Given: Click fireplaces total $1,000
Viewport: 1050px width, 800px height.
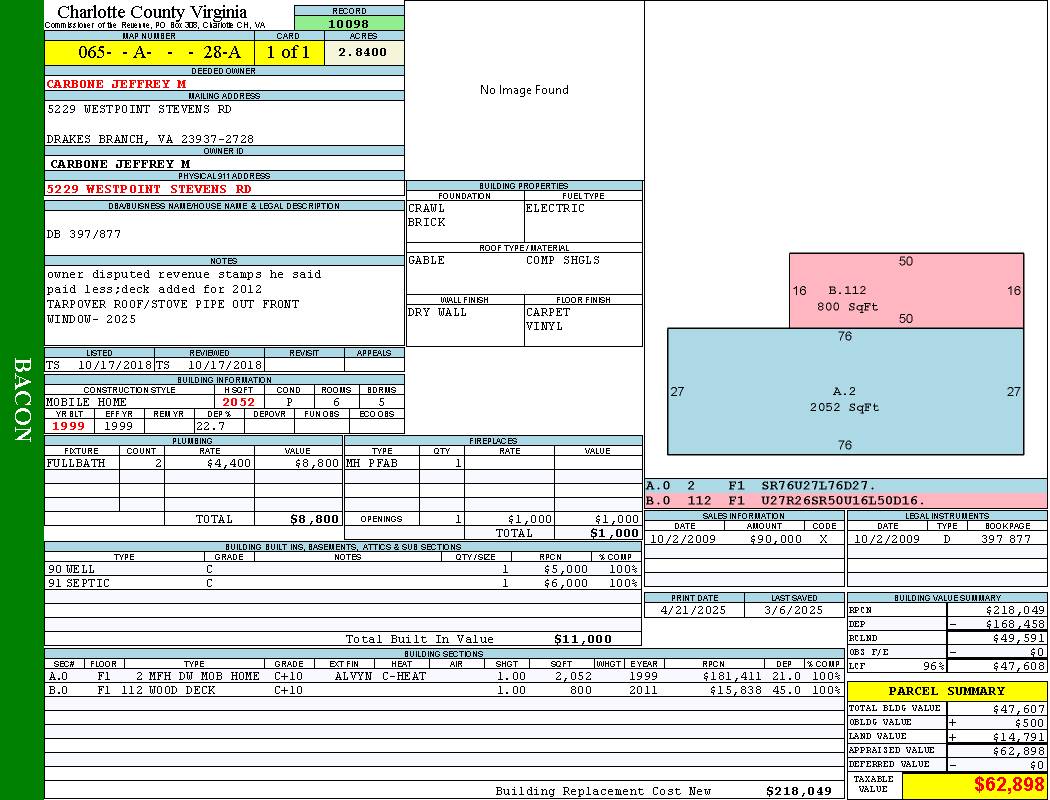Looking at the screenshot, I should [x=614, y=534].
